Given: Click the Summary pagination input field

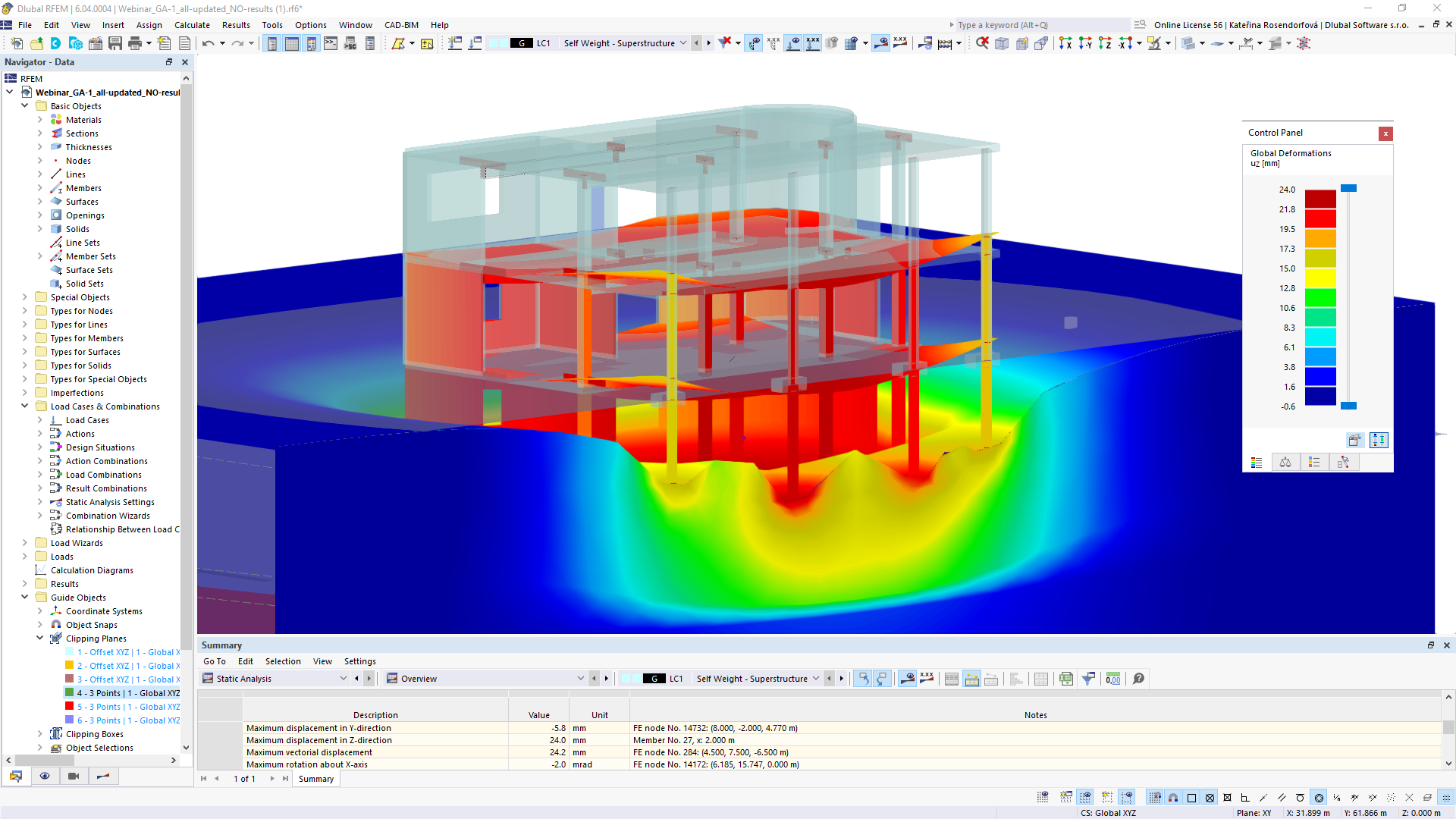Looking at the screenshot, I should pyautogui.click(x=247, y=779).
